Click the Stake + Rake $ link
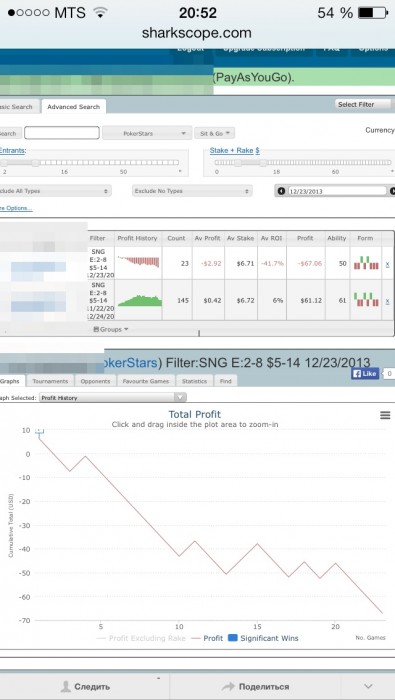 click(x=234, y=150)
